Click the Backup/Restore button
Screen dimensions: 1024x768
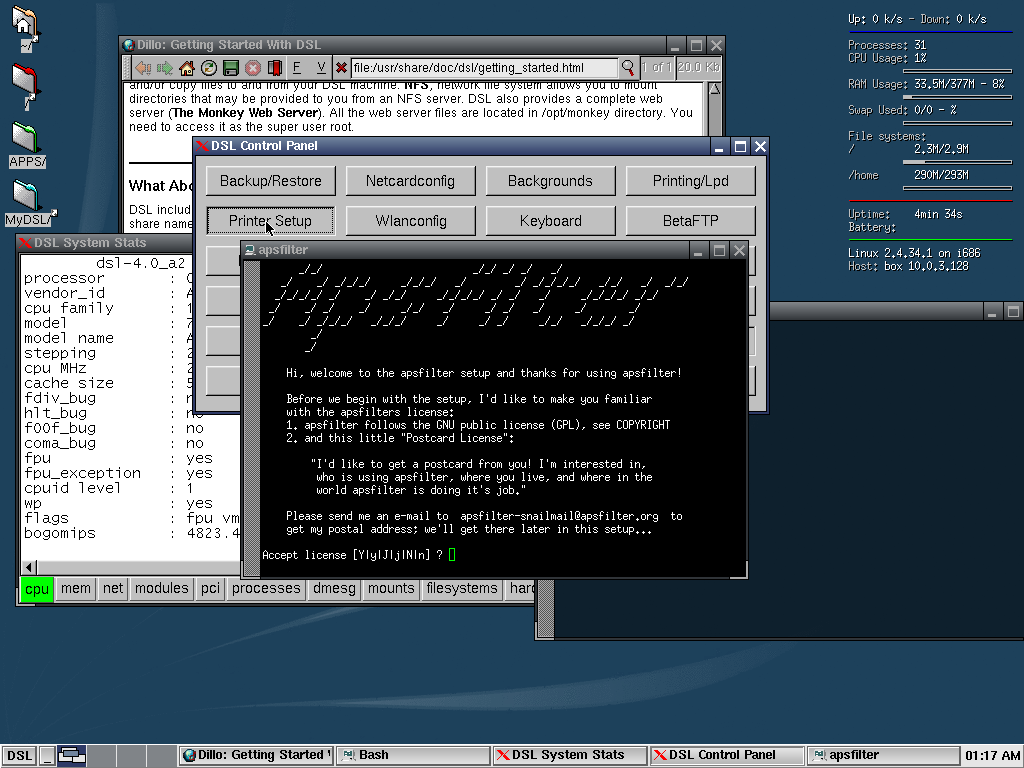(x=270, y=181)
